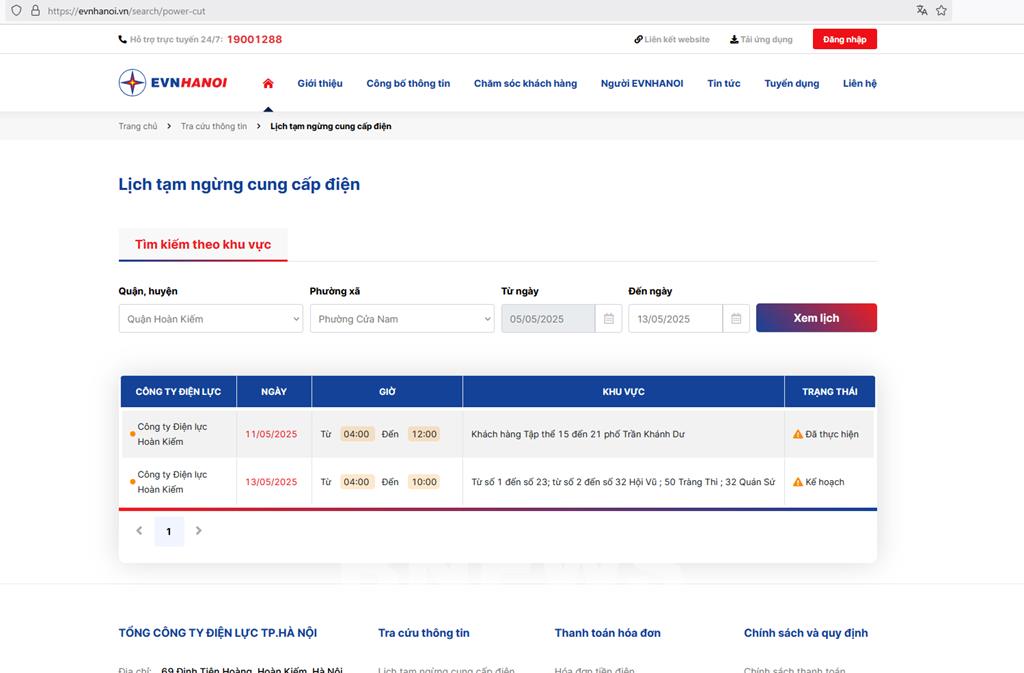Screen dimensions: 1024x673
Task: Click the 12:00 end time badge
Action: 424,434
